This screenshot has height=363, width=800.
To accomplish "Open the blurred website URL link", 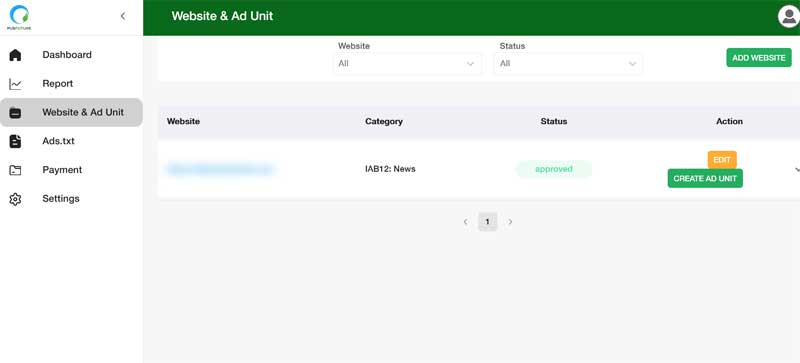I will coord(220,169).
